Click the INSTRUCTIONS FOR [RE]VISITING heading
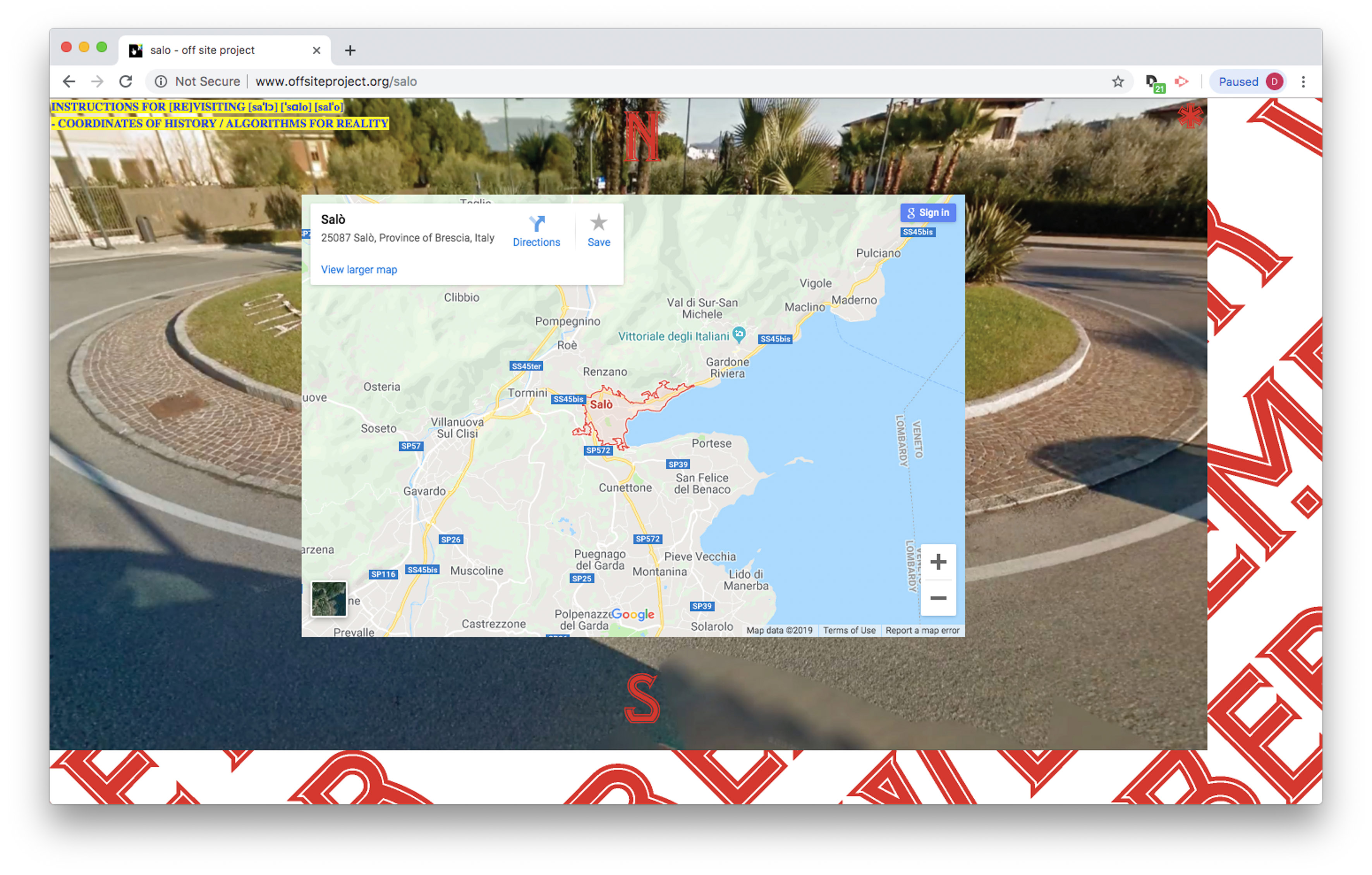This screenshot has width=1372, height=875. click(x=197, y=107)
